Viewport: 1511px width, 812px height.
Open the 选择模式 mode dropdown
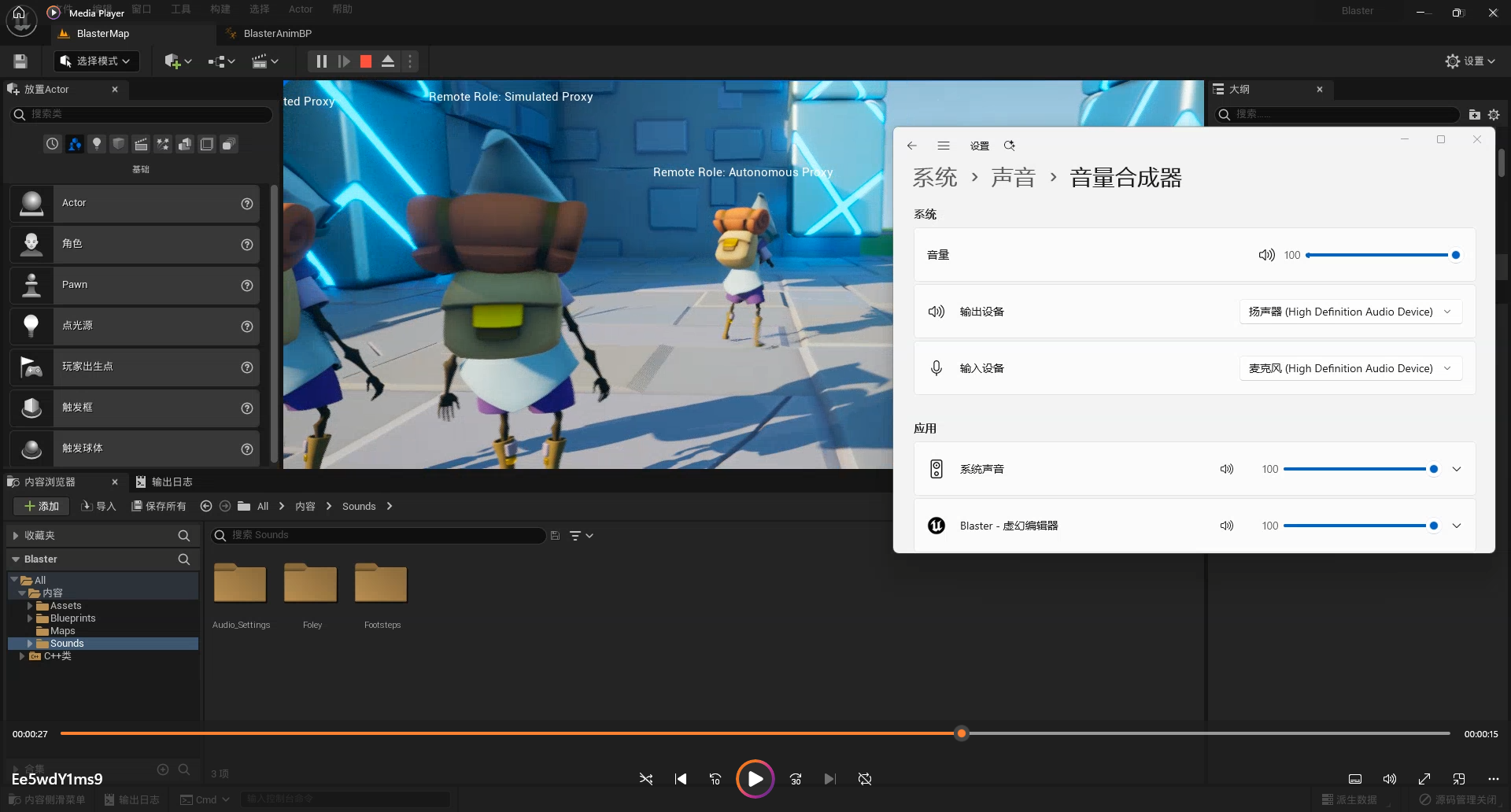[96, 61]
